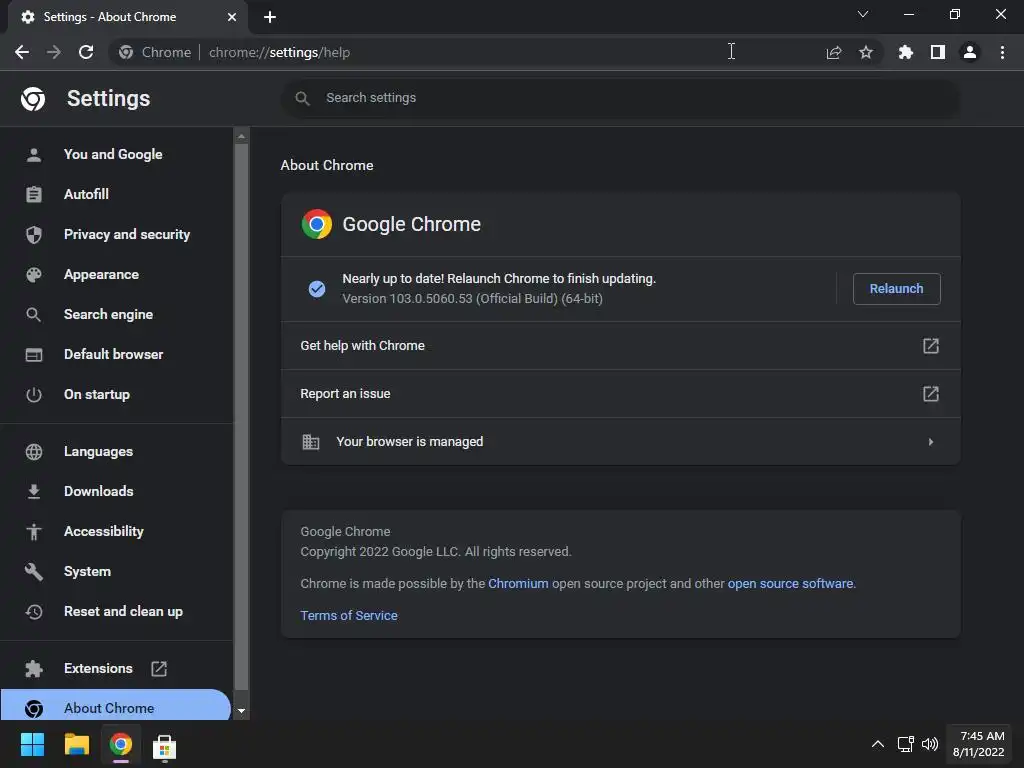Open Microsoft Store from the taskbar

pyautogui.click(x=164, y=746)
